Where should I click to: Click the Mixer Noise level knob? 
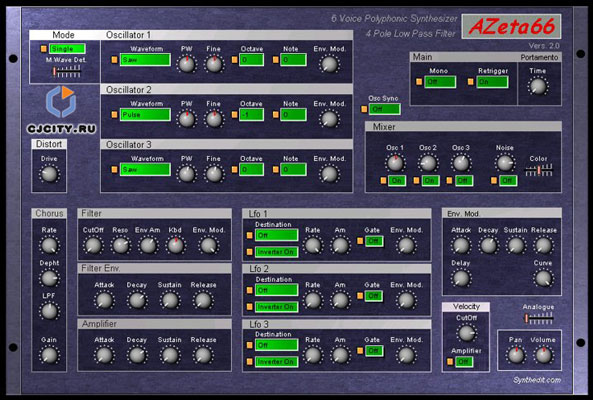point(505,163)
